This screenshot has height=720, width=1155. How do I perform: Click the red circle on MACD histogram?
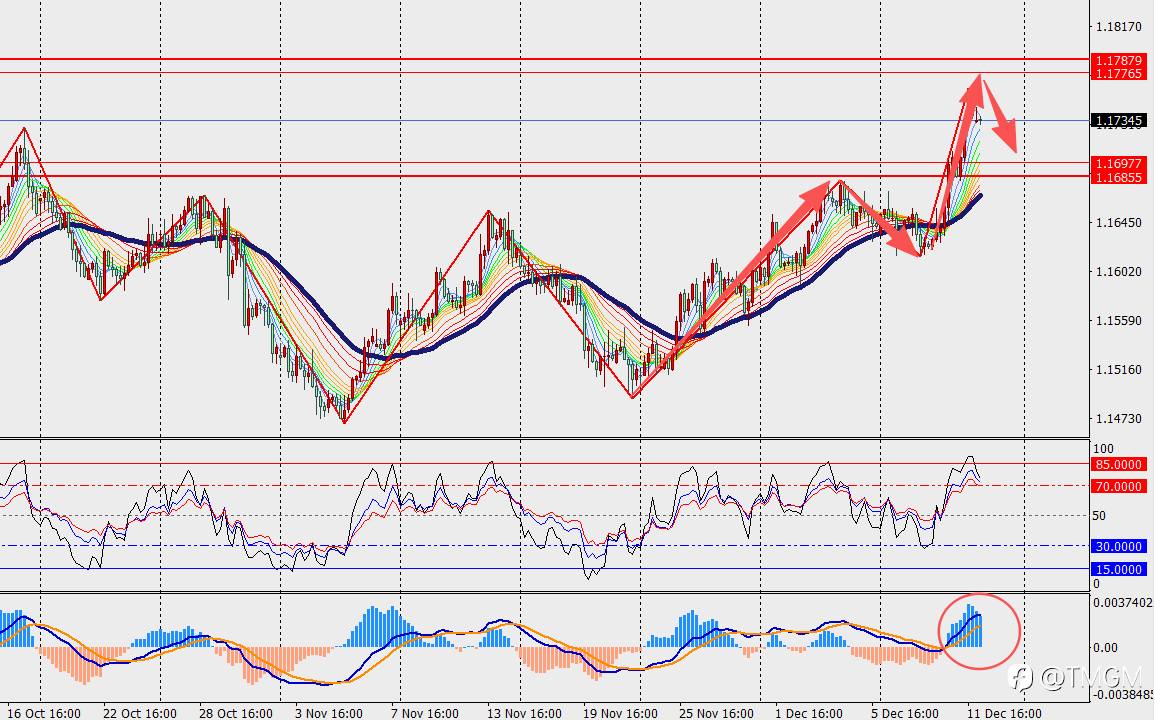click(x=979, y=632)
